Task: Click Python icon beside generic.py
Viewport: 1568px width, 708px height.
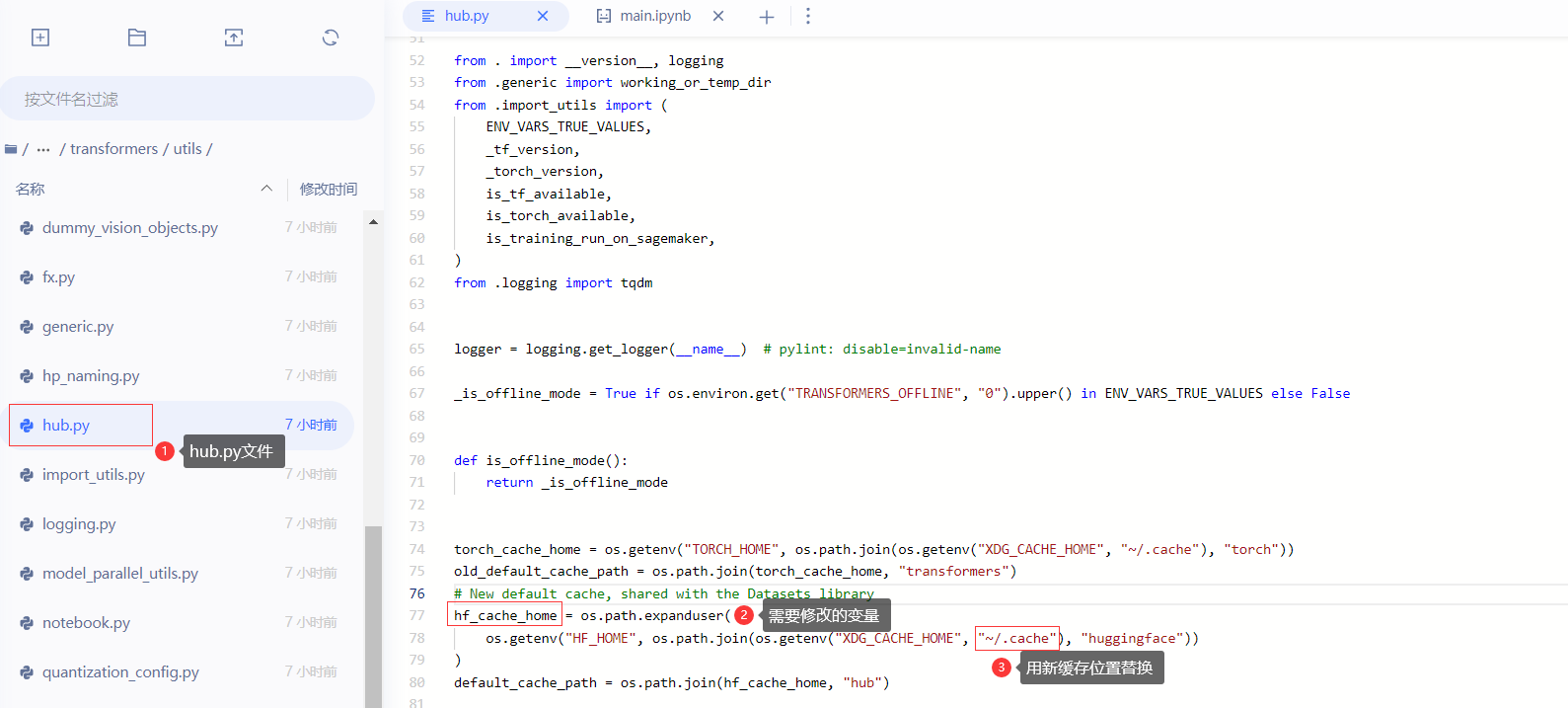Action: [x=27, y=327]
